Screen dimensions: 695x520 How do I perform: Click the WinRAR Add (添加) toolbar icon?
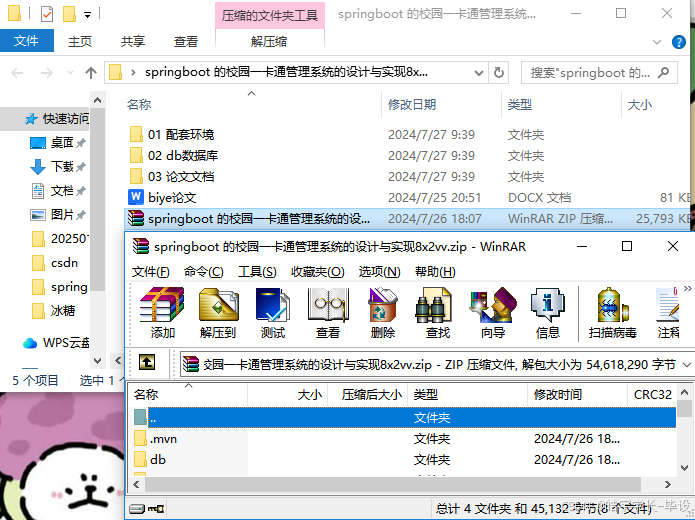[162, 313]
